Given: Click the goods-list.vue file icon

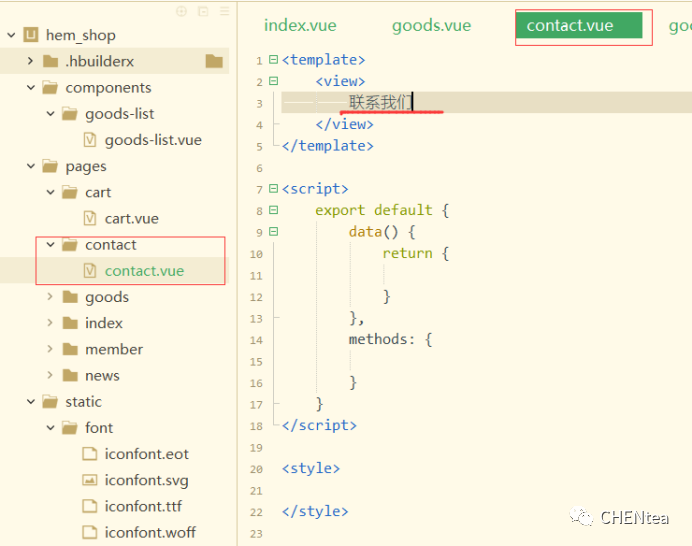Looking at the screenshot, I should 90,140.
